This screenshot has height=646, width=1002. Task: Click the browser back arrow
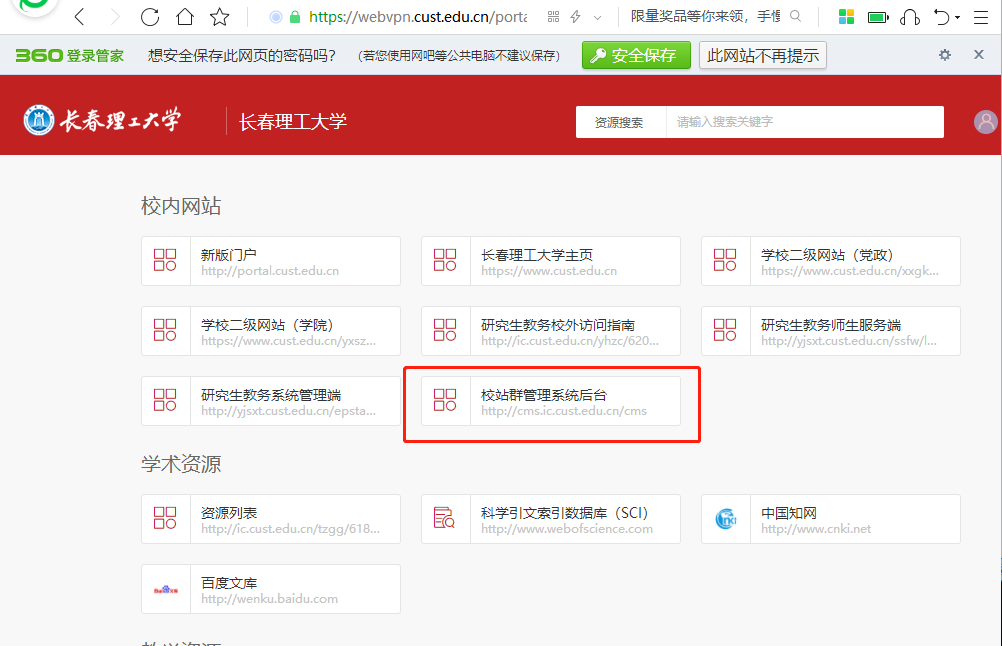tap(80, 17)
